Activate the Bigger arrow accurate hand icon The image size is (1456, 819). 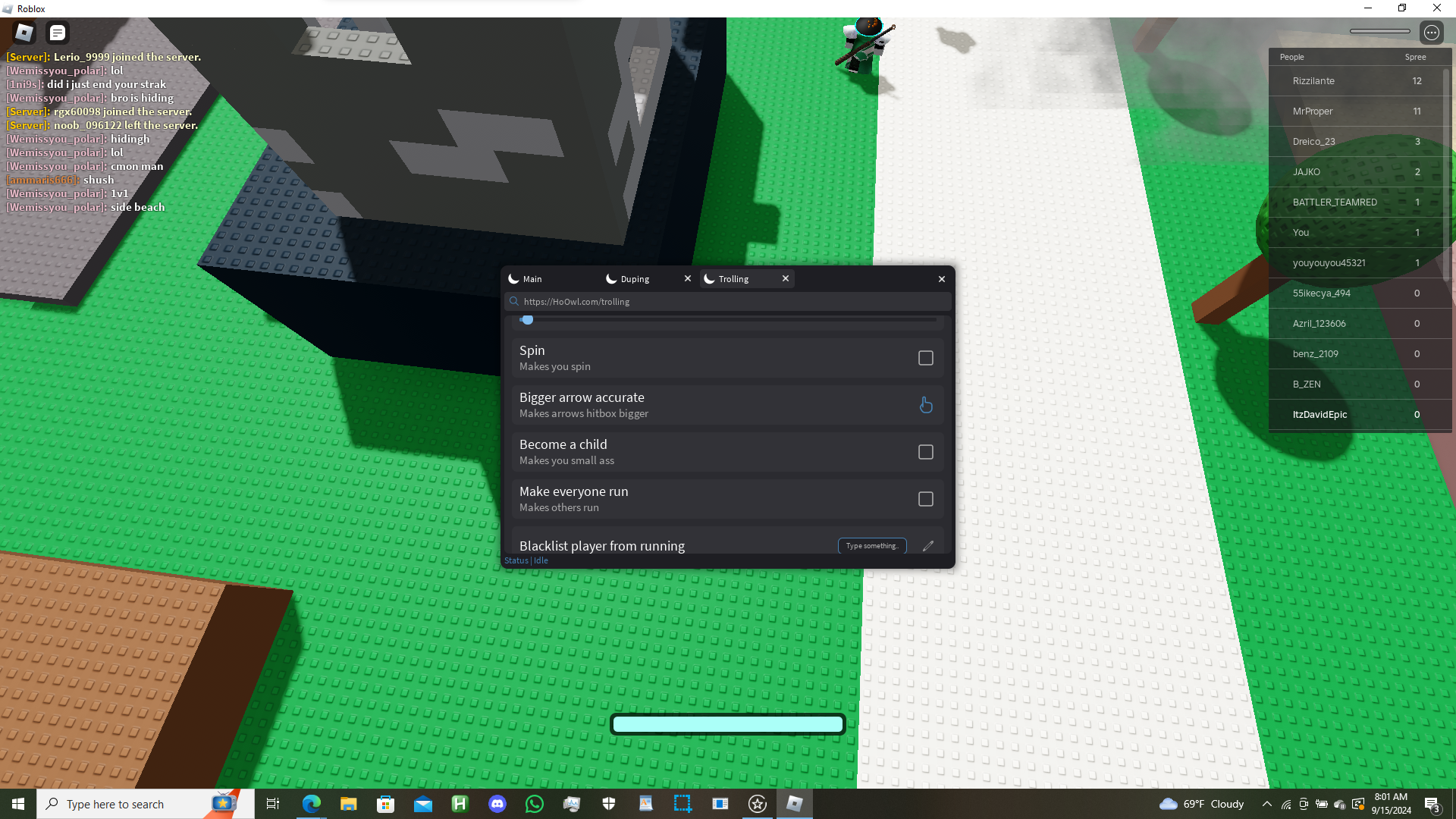point(926,405)
